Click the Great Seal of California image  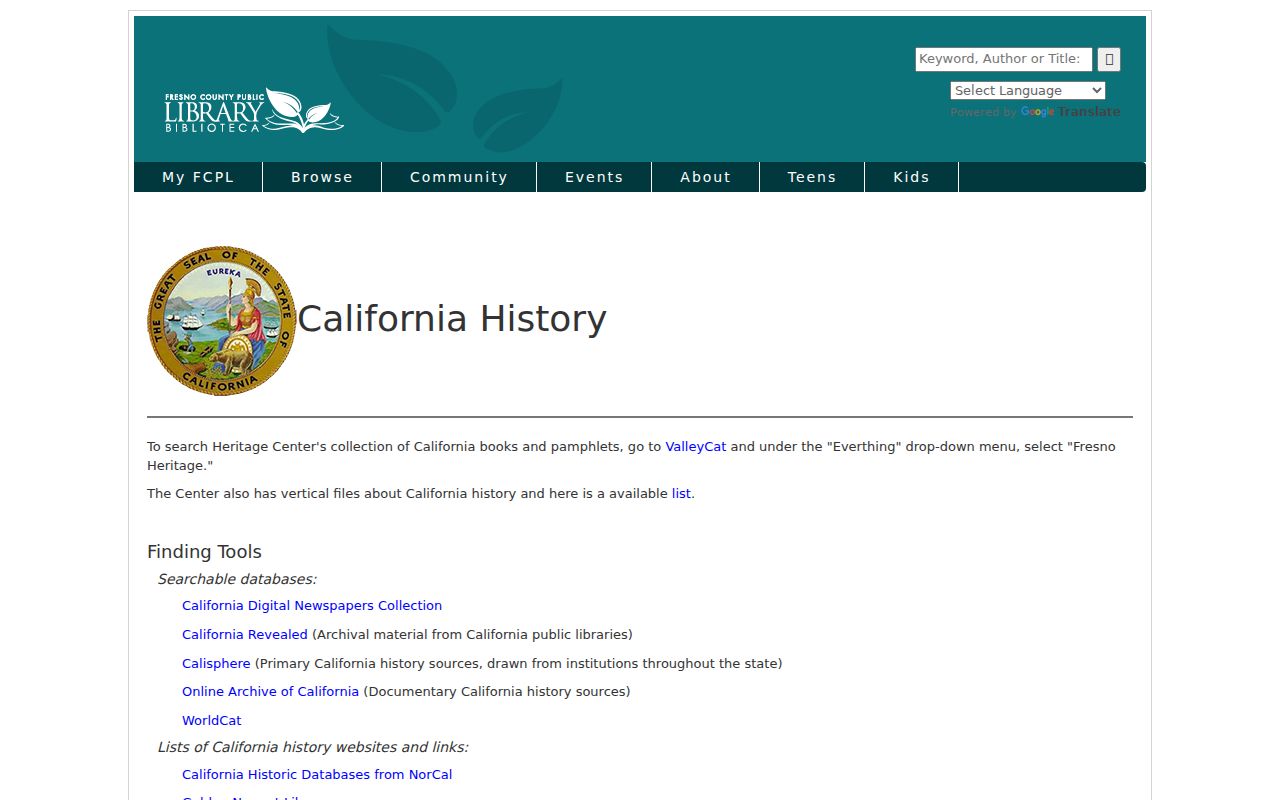click(x=222, y=321)
